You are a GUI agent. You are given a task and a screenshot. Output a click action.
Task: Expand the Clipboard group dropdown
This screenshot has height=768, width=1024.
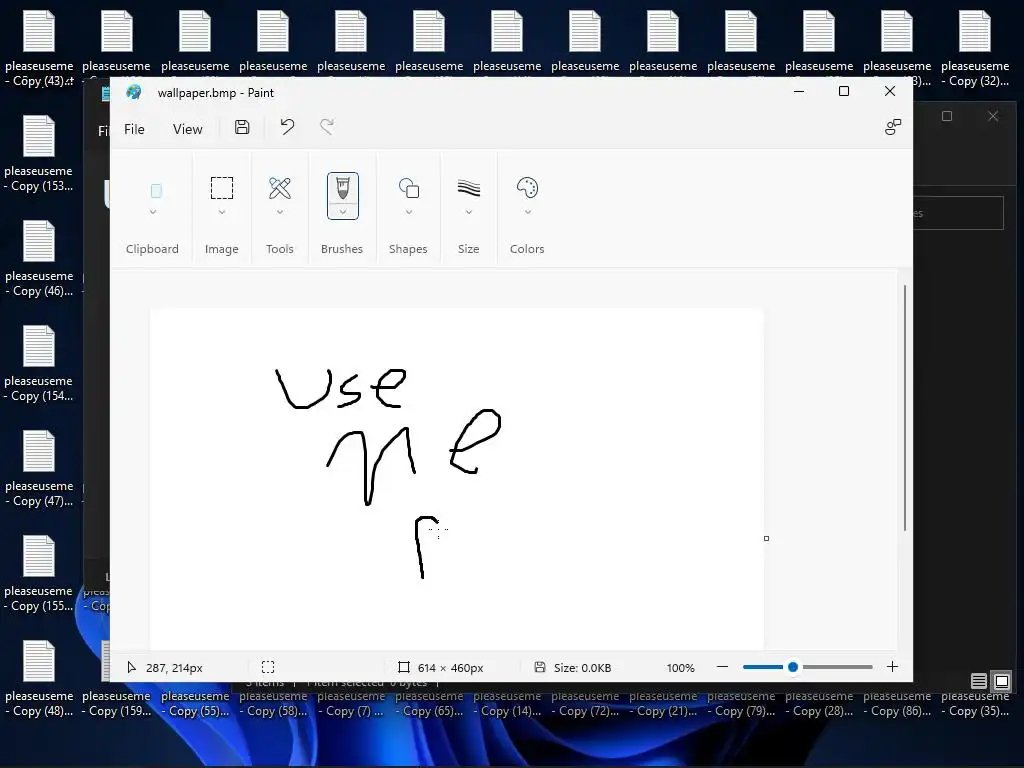coord(153,212)
